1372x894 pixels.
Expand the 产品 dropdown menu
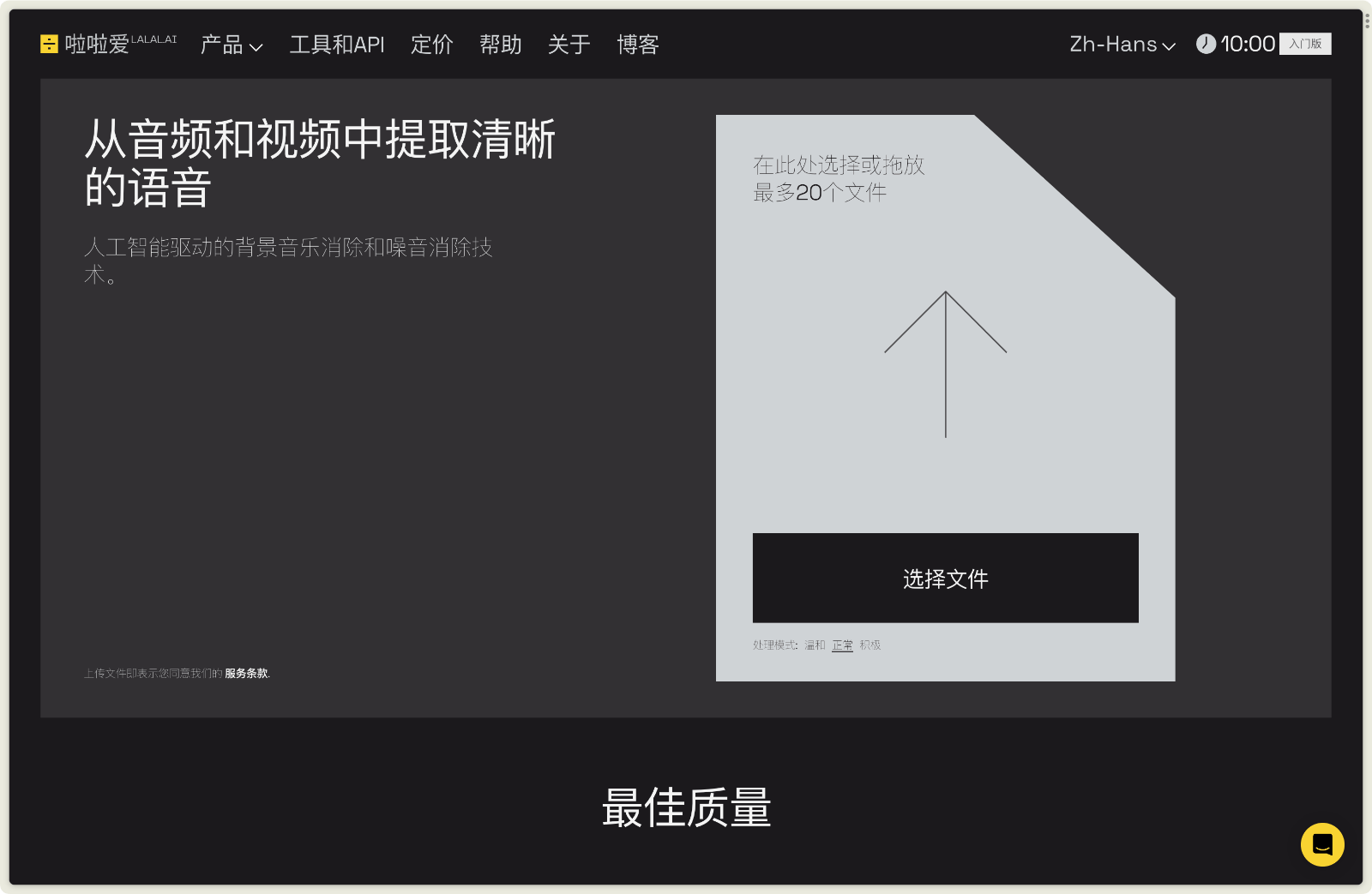pyautogui.click(x=231, y=45)
